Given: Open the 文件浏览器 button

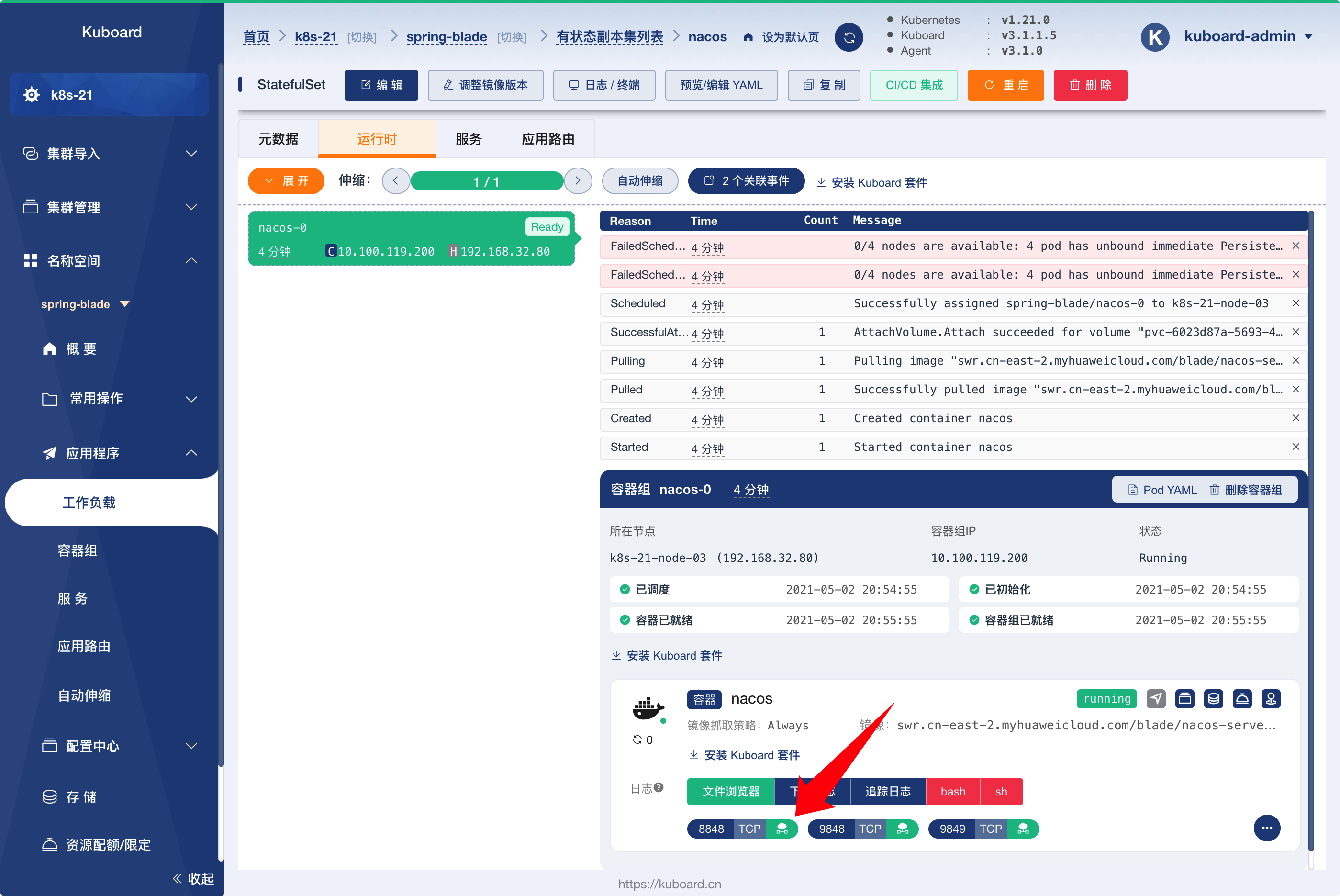Looking at the screenshot, I should click(731, 792).
